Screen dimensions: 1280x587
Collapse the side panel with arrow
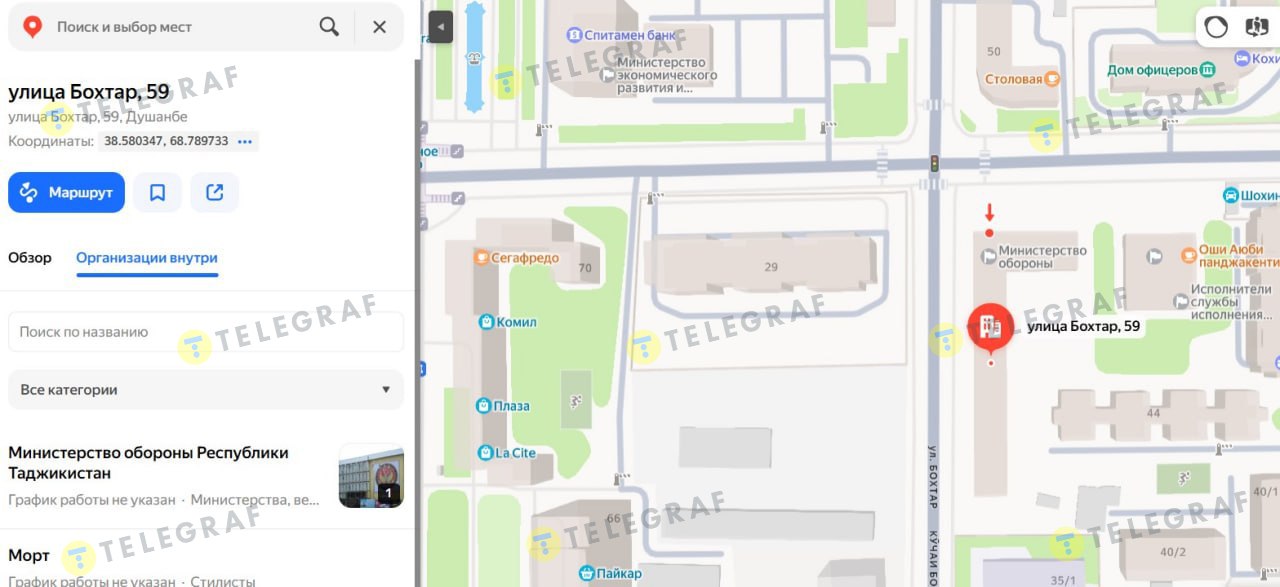pyautogui.click(x=440, y=27)
